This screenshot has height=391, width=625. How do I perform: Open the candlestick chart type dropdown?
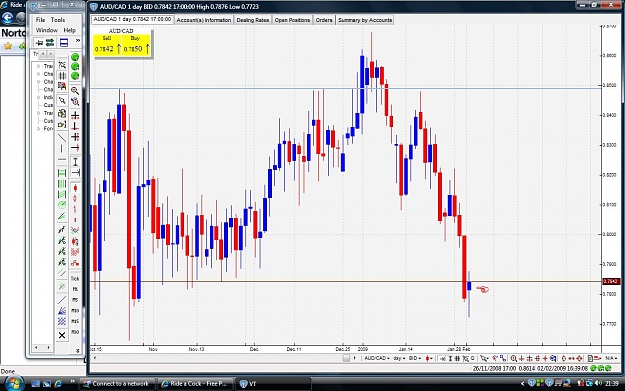429,358
